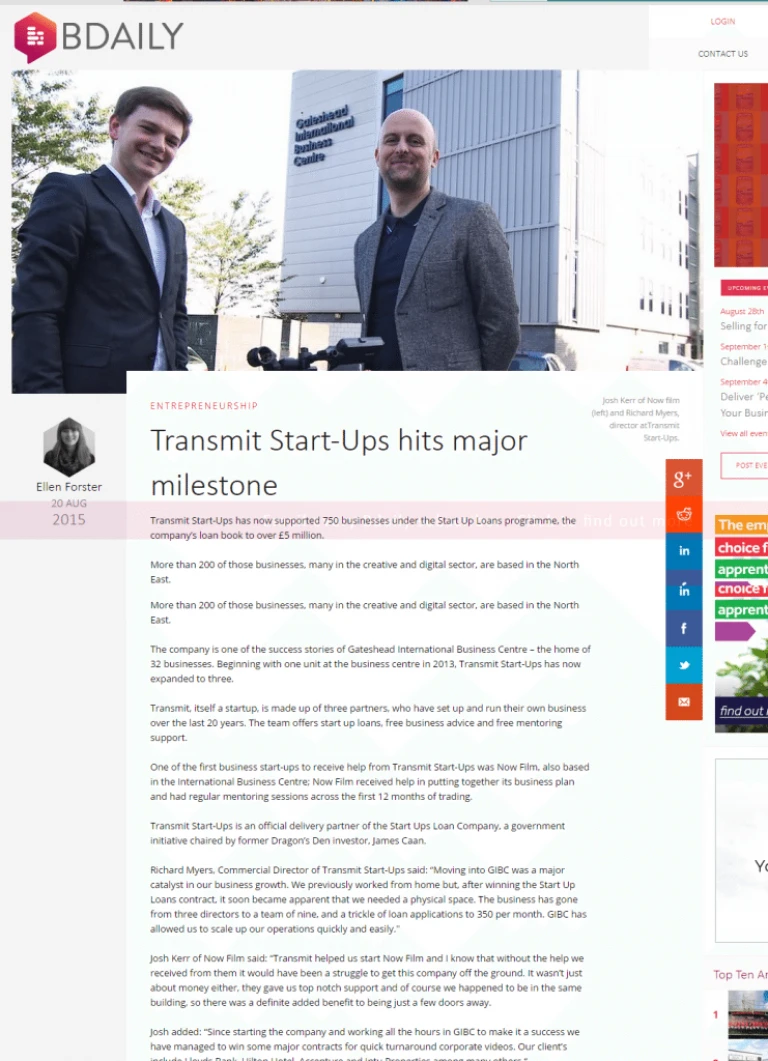The image size is (768, 1061).
Task: Share via first LinkedIn icon
Action: pos(683,551)
